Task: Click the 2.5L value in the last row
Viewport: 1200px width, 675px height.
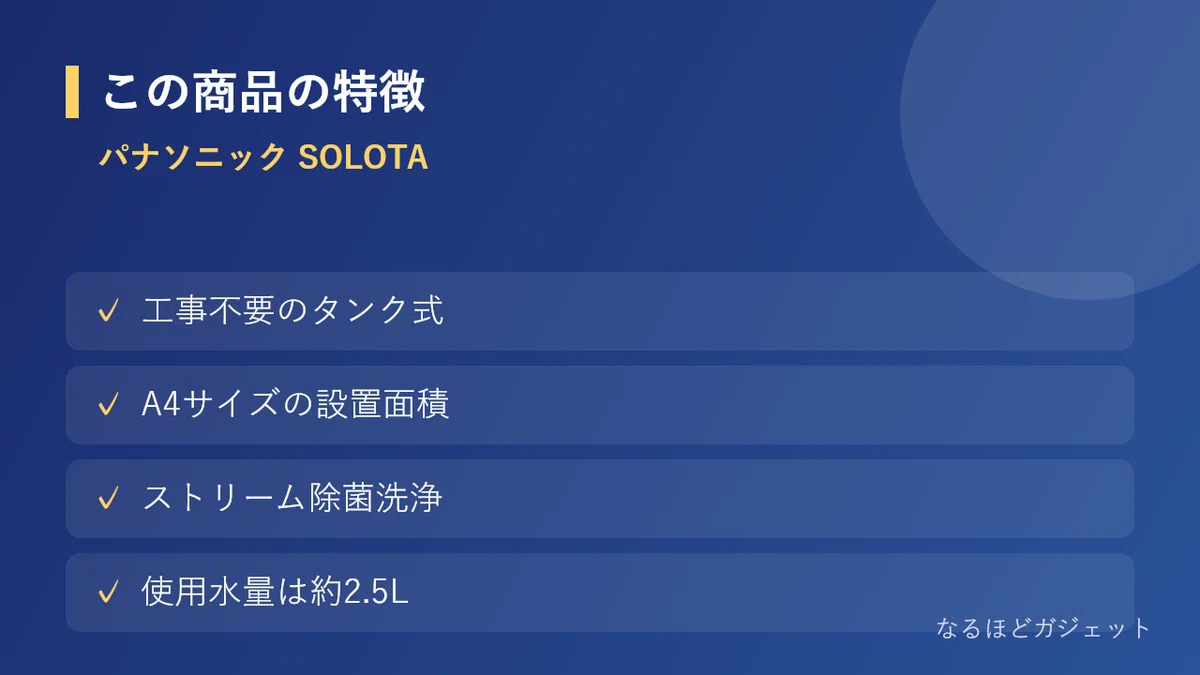Action: coord(376,593)
